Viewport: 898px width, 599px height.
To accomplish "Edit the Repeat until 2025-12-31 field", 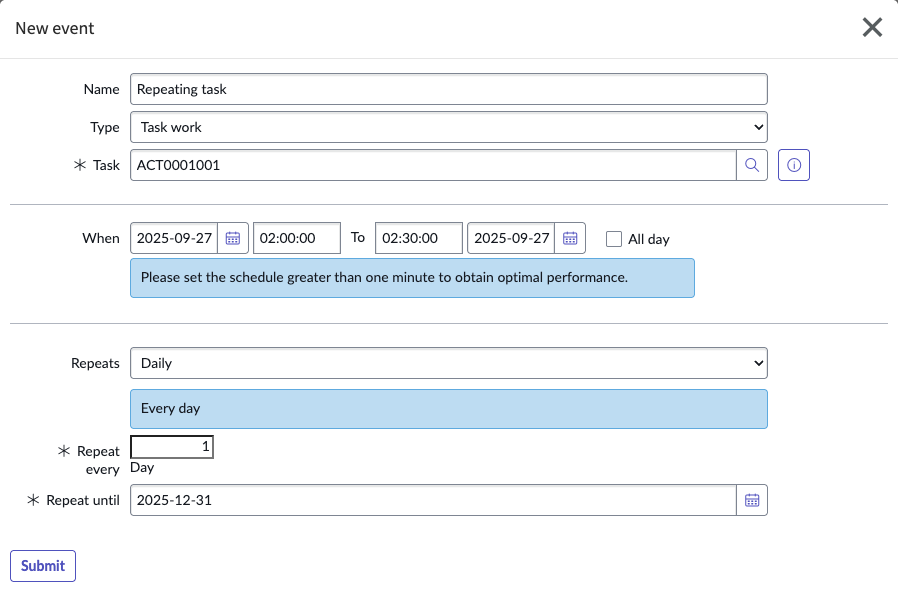I will 434,501.
